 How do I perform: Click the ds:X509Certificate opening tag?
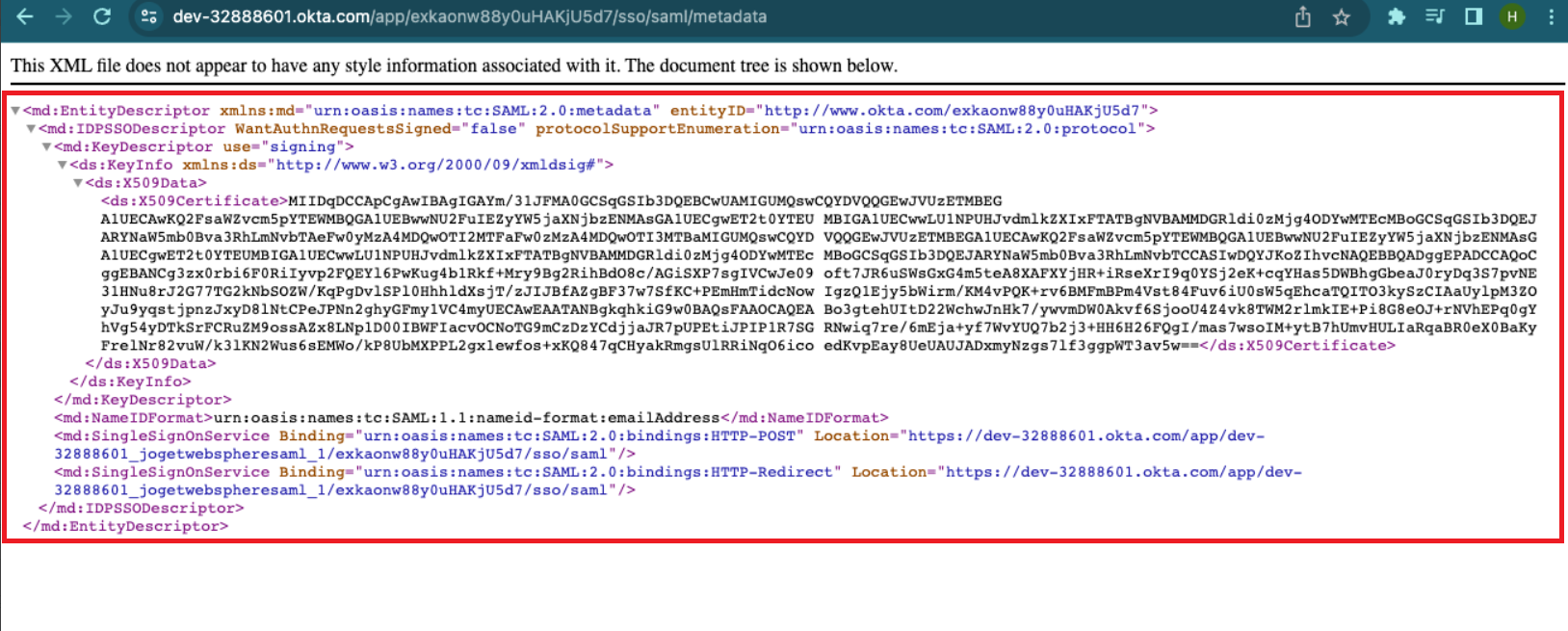194,201
